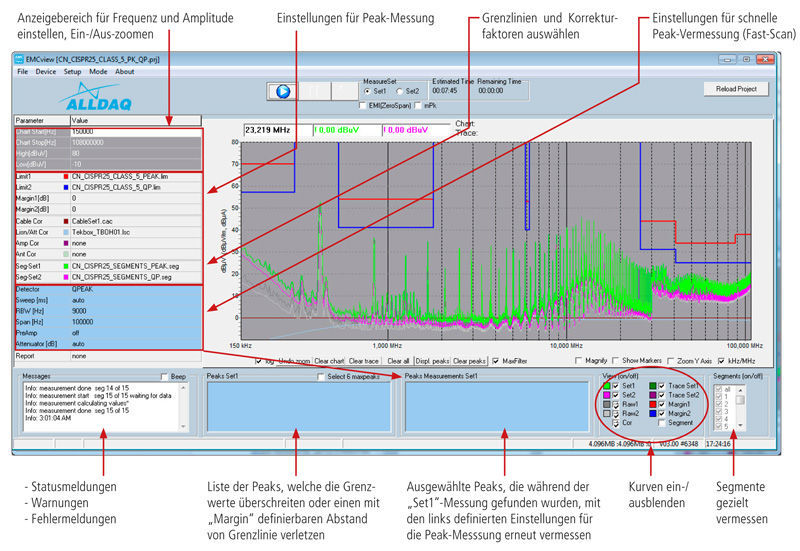Start measurement with the blue play button
The image size is (800, 551).
click(281, 91)
